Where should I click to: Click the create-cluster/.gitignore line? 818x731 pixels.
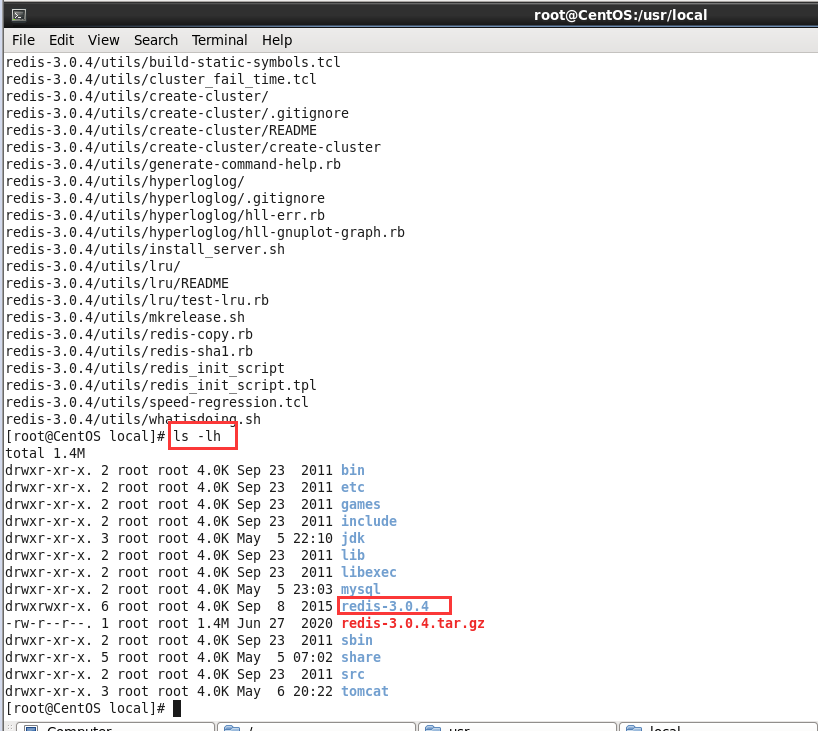[177, 113]
